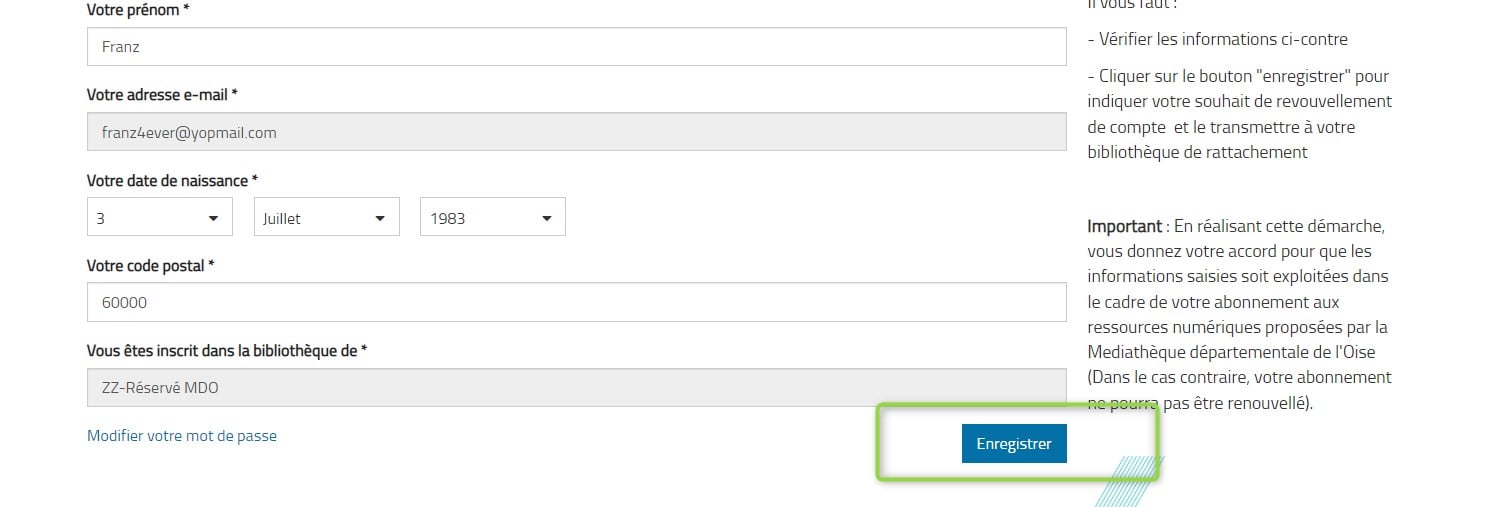
Task: Click the Enregistrer button
Action: click(x=1014, y=444)
